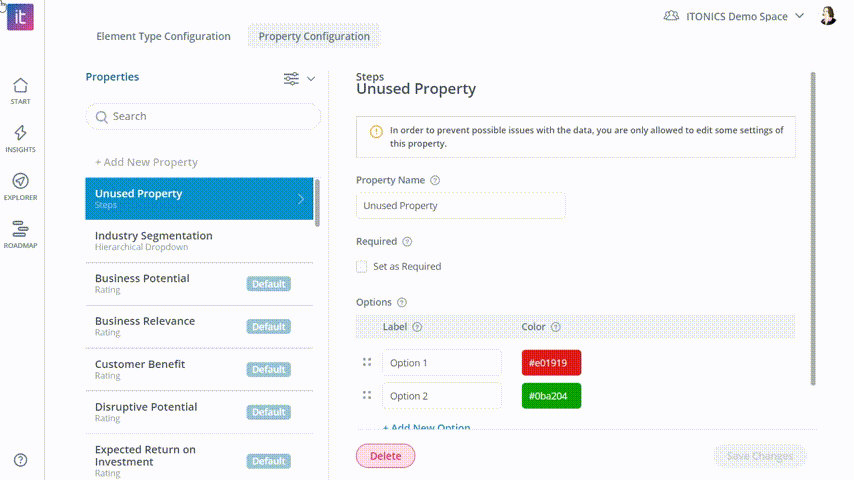Click the + Add New Property link
This screenshot has height=480, width=854.
[x=146, y=162]
